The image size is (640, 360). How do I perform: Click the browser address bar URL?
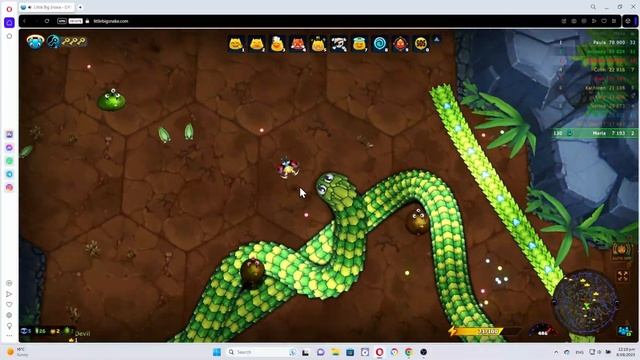click(x=111, y=21)
